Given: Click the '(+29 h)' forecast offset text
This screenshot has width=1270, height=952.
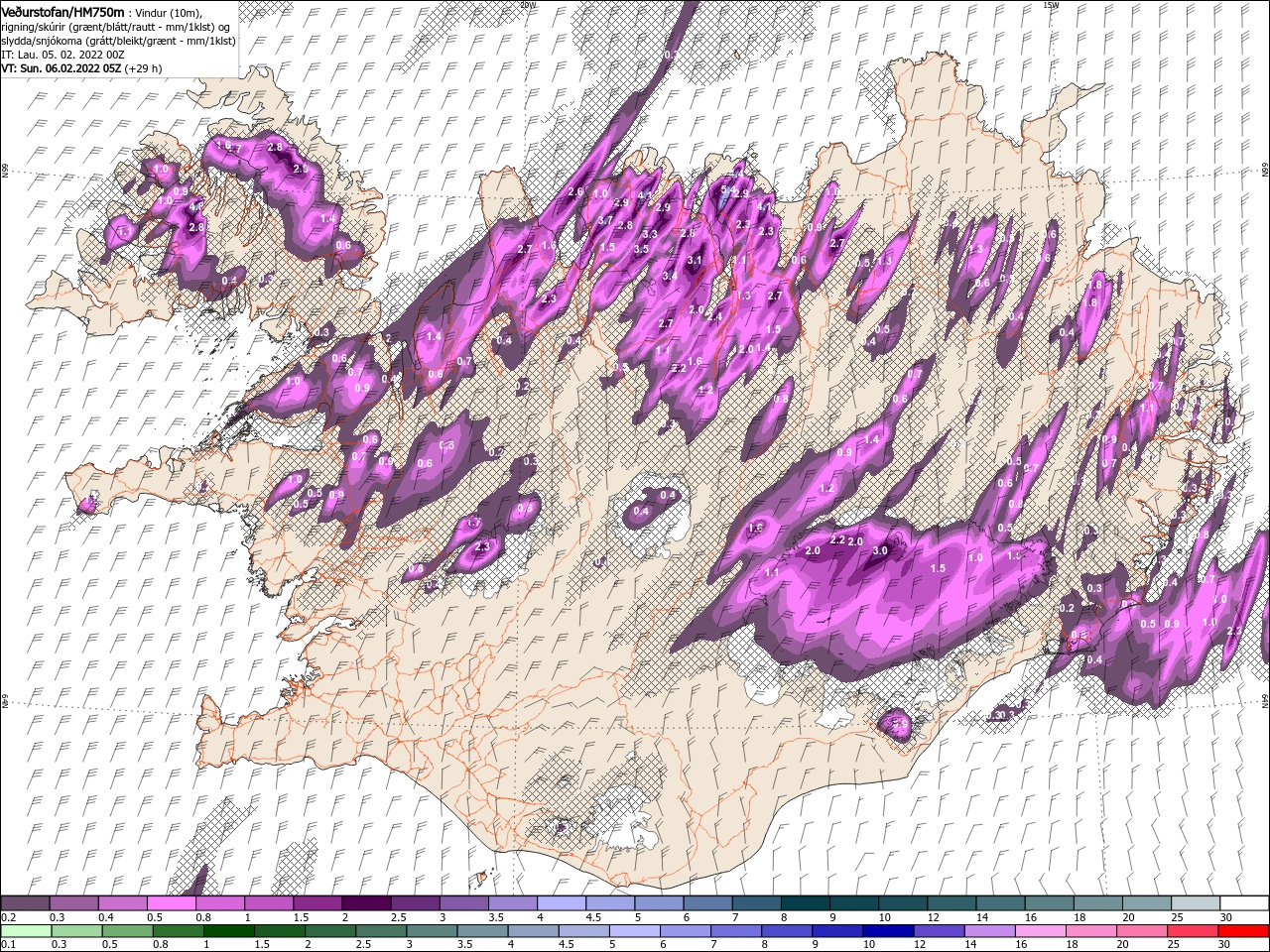Looking at the screenshot, I should pyautogui.click(x=144, y=68).
